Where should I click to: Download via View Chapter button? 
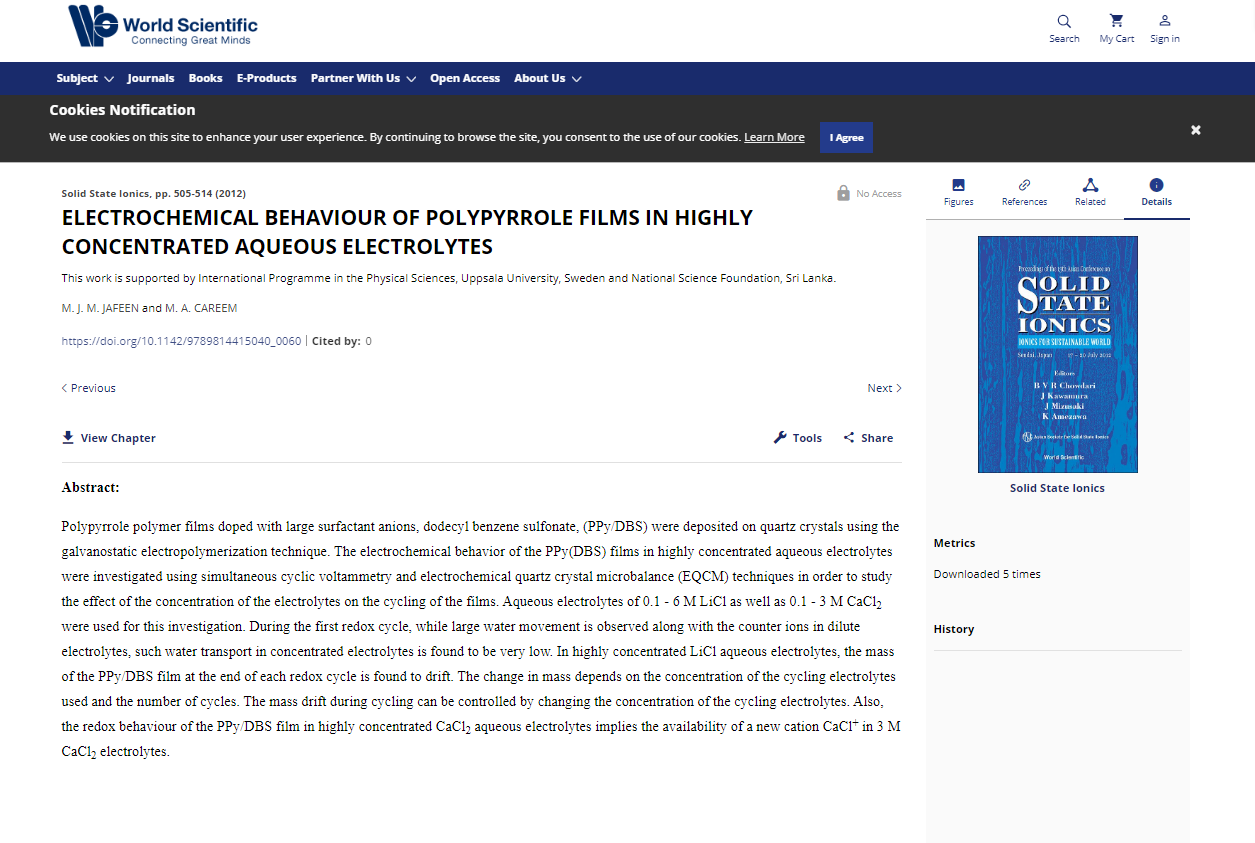pos(109,438)
